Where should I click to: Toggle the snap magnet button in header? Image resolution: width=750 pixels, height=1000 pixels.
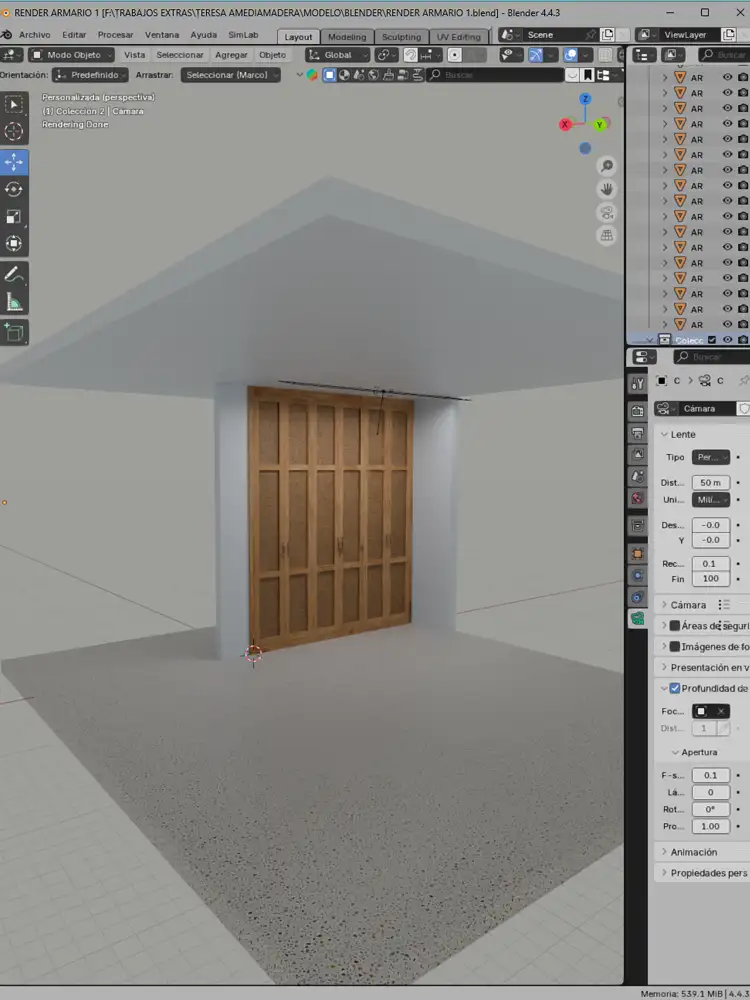[x=411, y=55]
